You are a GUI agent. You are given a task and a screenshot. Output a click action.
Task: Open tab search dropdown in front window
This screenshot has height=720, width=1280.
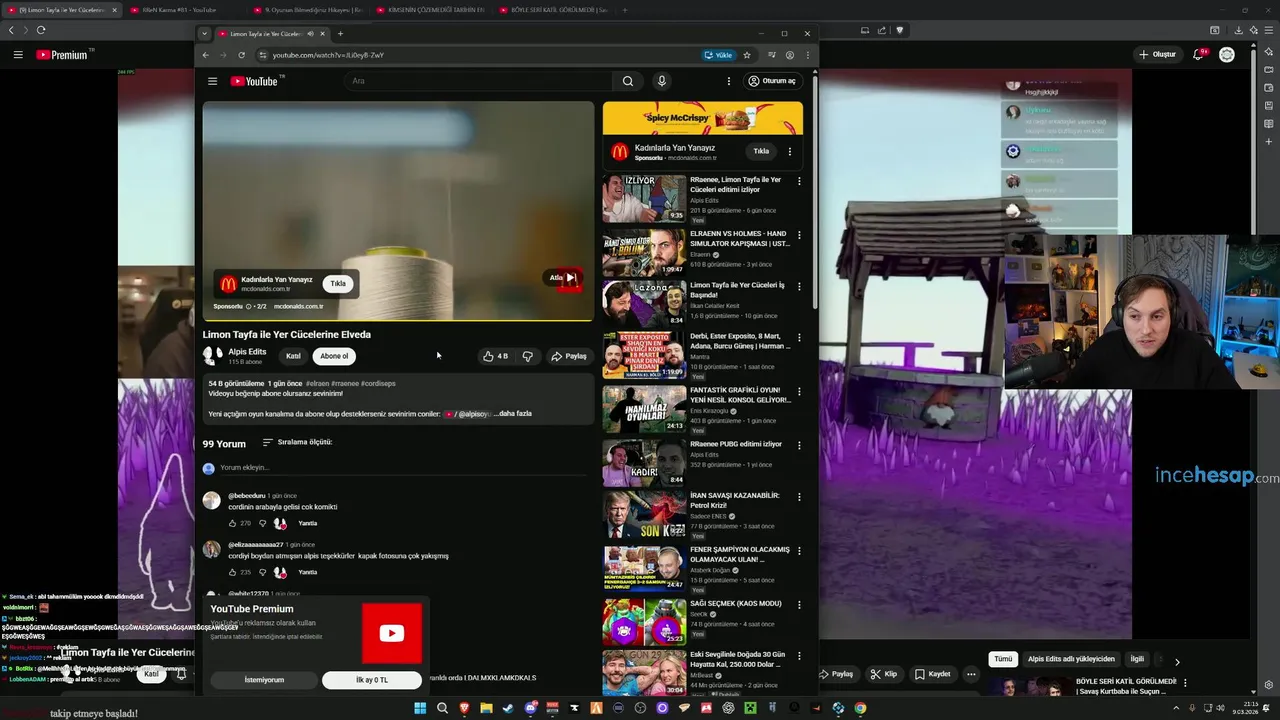coord(205,34)
